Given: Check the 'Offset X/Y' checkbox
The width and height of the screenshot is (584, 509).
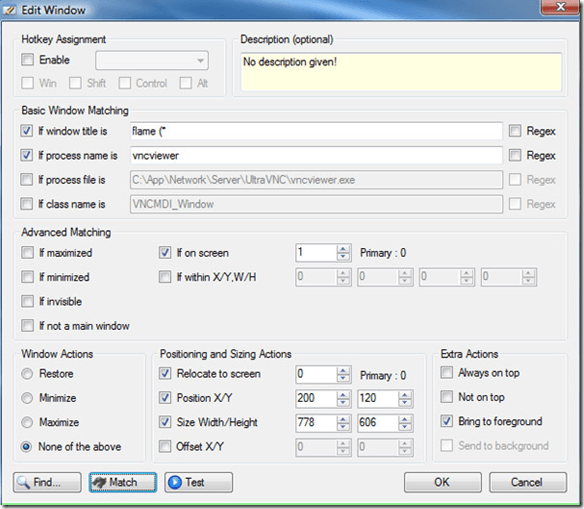Looking at the screenshot, I should coord(165,446).
